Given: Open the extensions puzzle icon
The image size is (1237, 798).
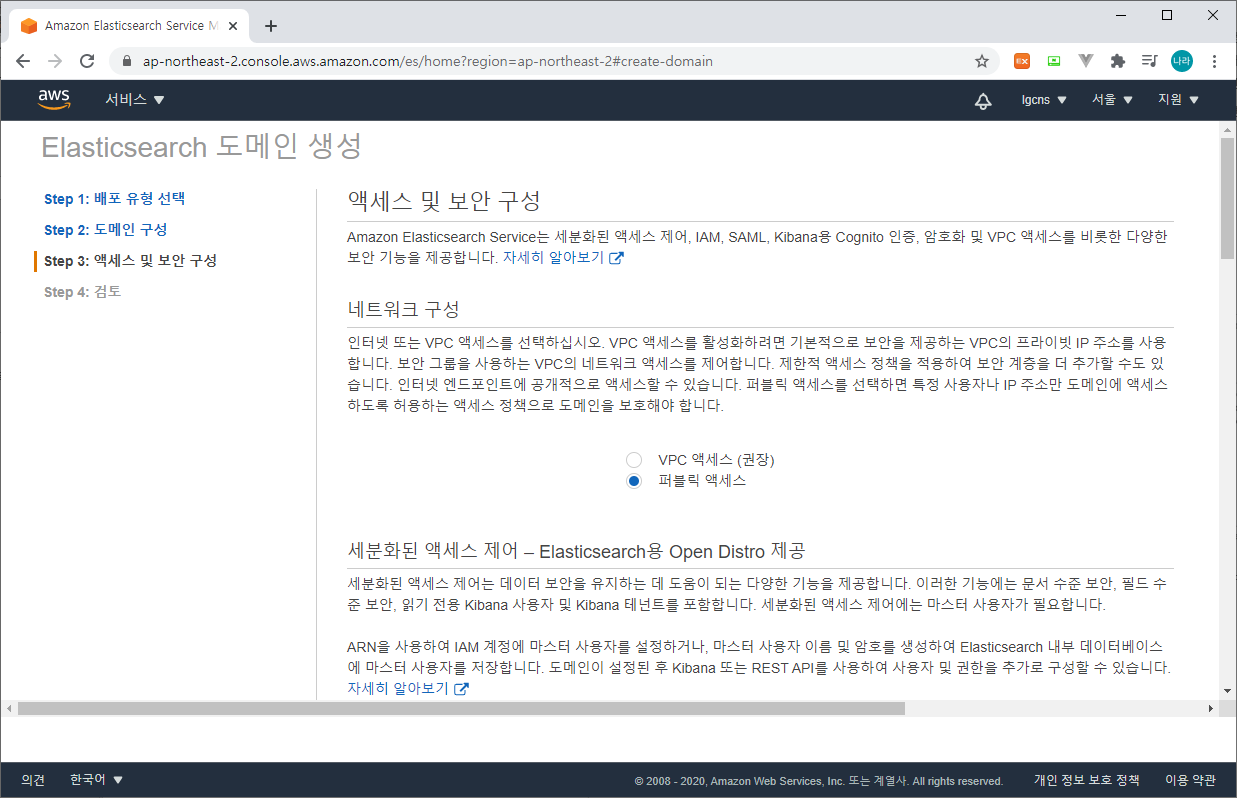Looking at the screenshot, I should pyautogui.click(x=1118, y=61).
